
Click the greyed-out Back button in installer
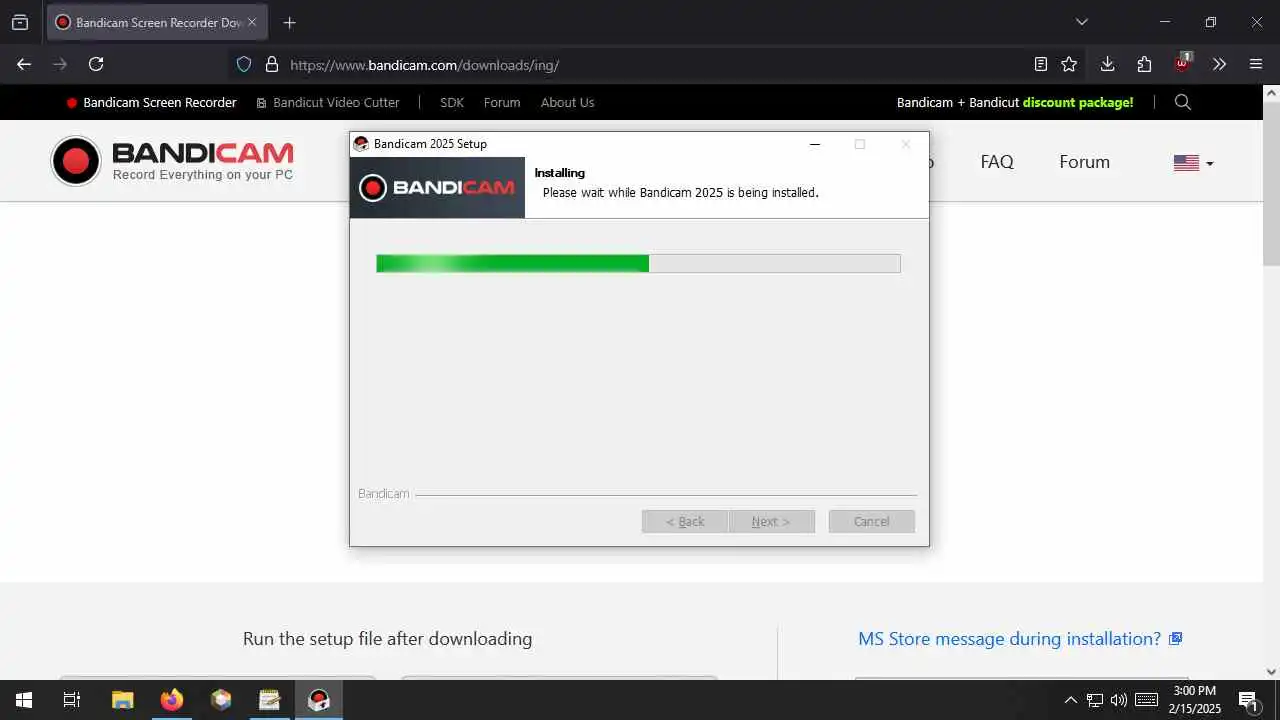click(685, 521)
